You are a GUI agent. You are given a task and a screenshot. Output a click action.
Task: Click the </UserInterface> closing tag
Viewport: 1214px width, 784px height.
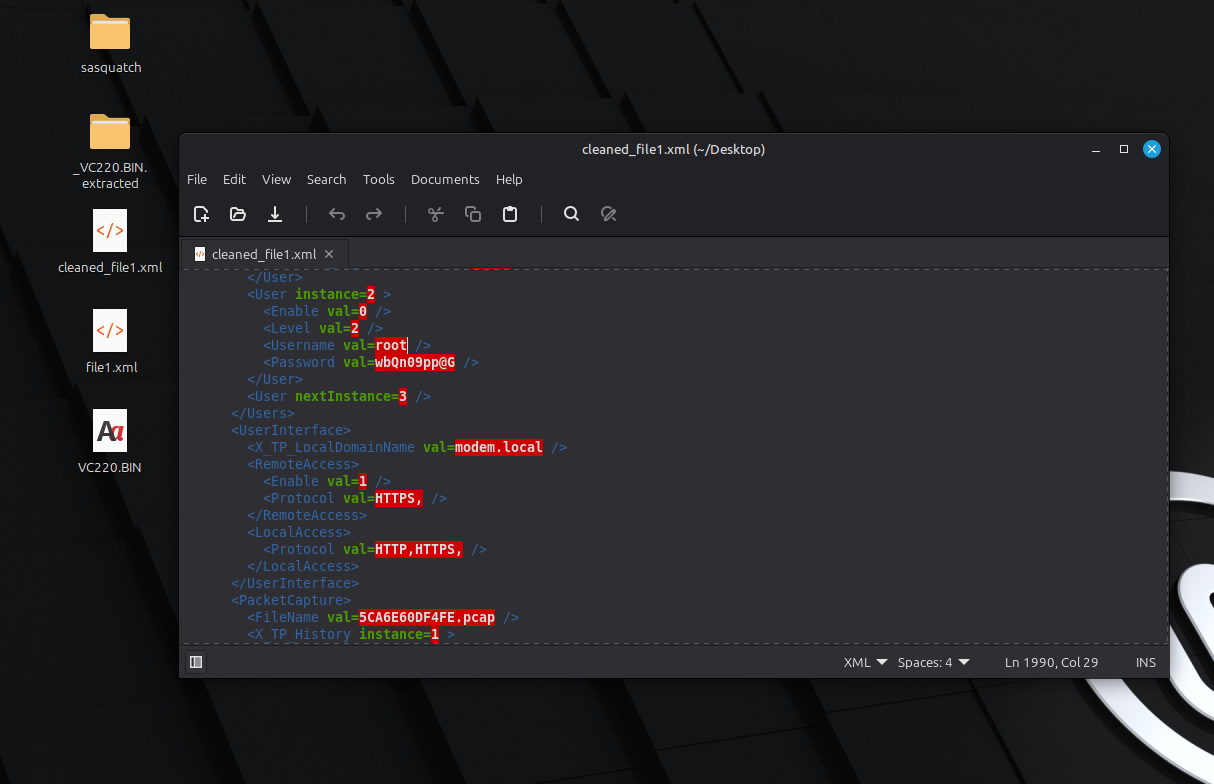[x=295, y=583]
